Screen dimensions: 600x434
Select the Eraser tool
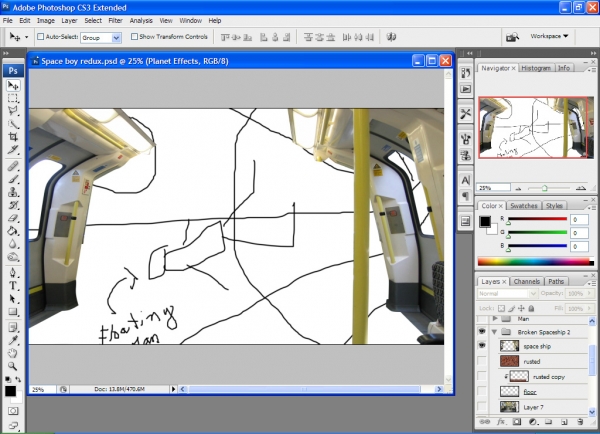(13, 218)
